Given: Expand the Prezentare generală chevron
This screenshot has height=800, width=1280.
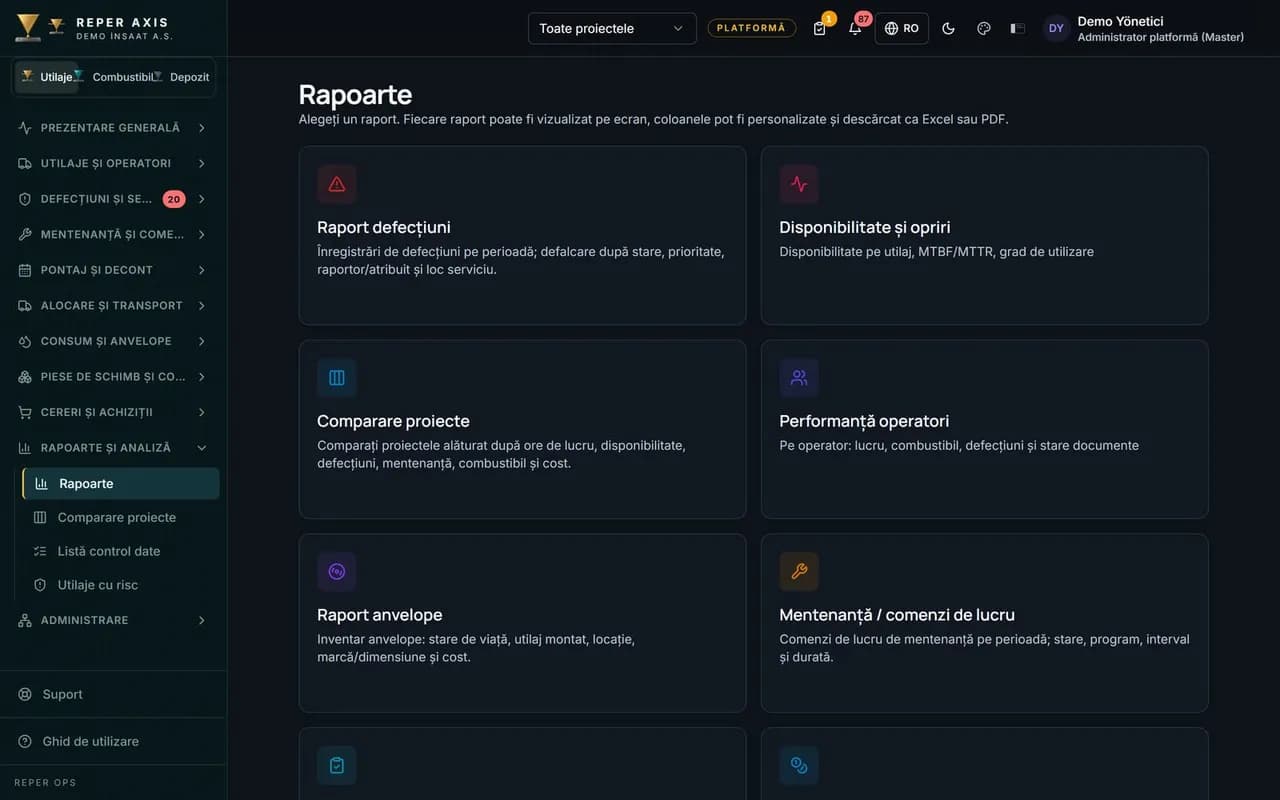Looking at the screenshot, I should click(202, 128).
